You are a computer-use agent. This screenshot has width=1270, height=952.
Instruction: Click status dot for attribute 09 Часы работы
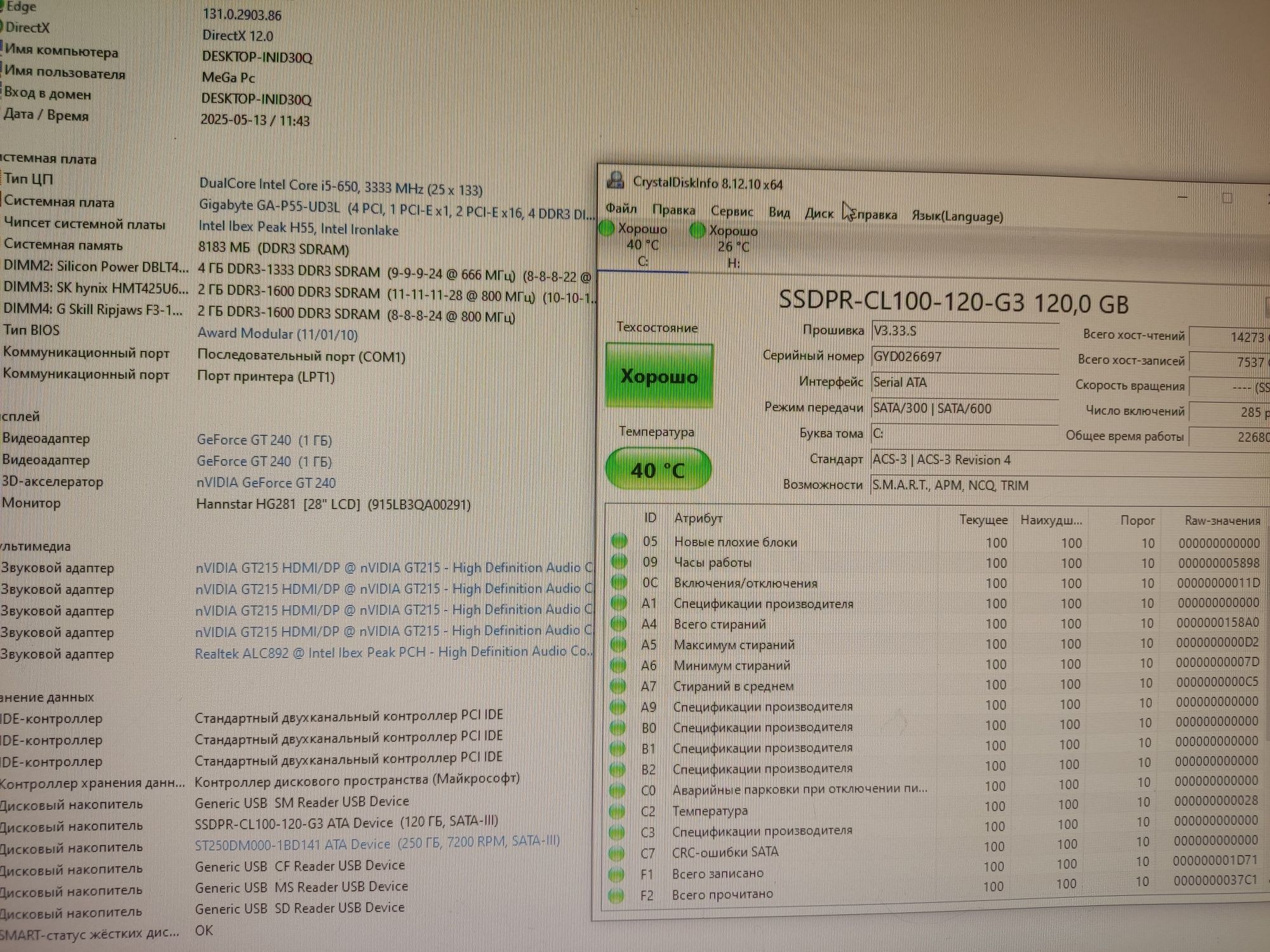pyautogui.click(x=618, y=562)
